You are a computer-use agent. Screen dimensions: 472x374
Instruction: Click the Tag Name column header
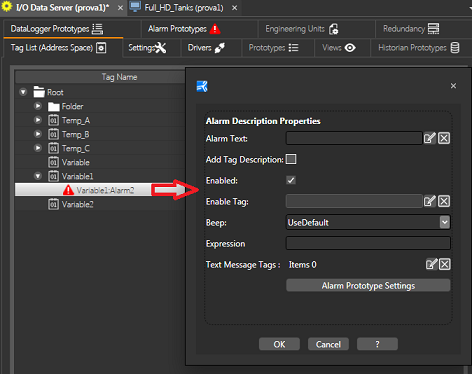pos(100,77)
